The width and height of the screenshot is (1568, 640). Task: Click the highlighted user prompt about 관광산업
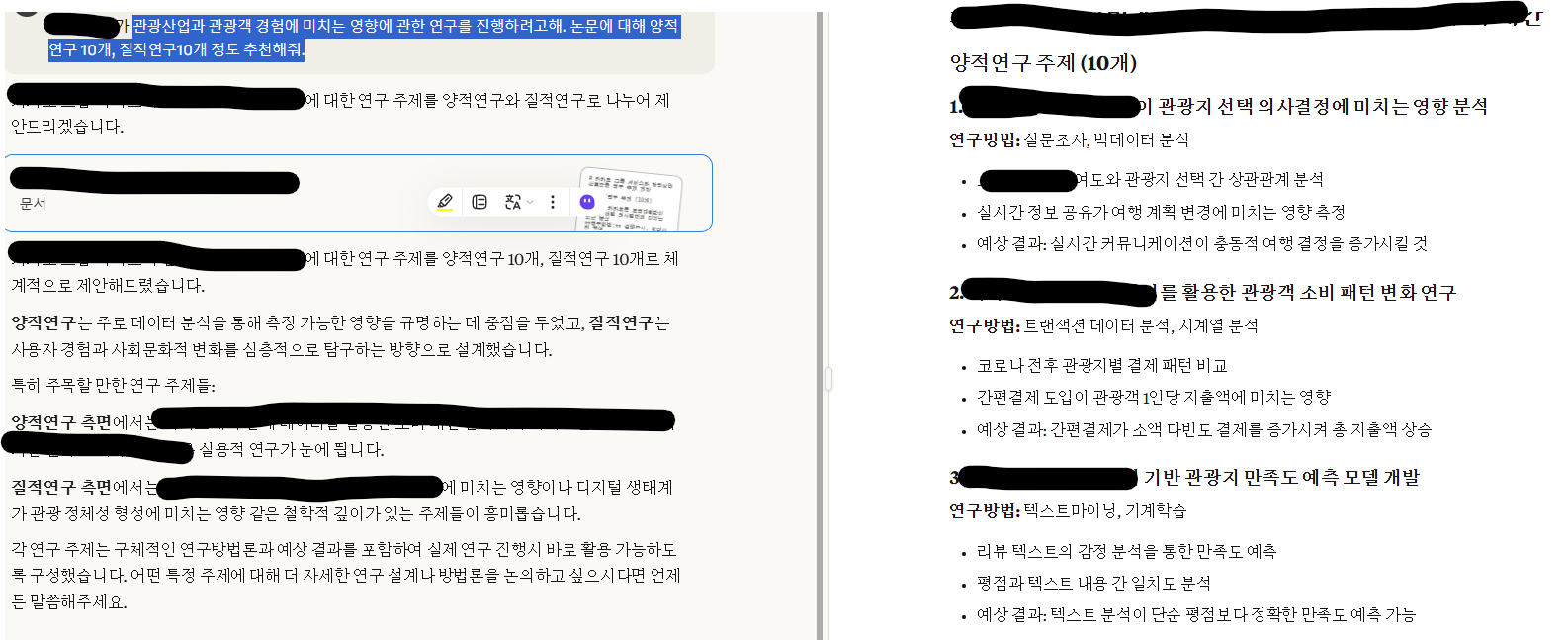pos(364,38)
